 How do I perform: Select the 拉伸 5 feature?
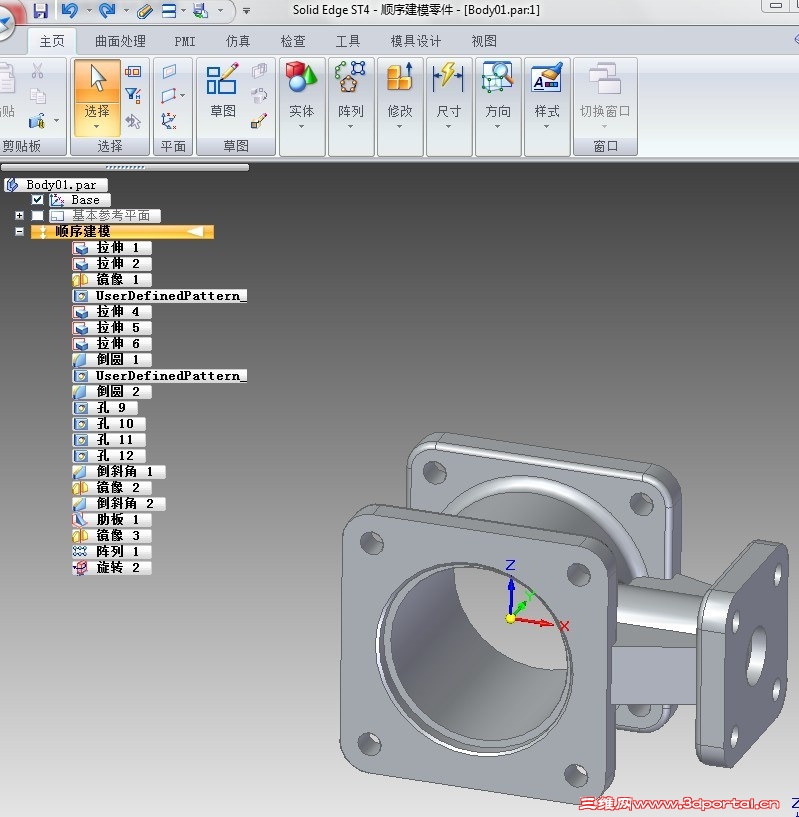click(x=112, y=328)
